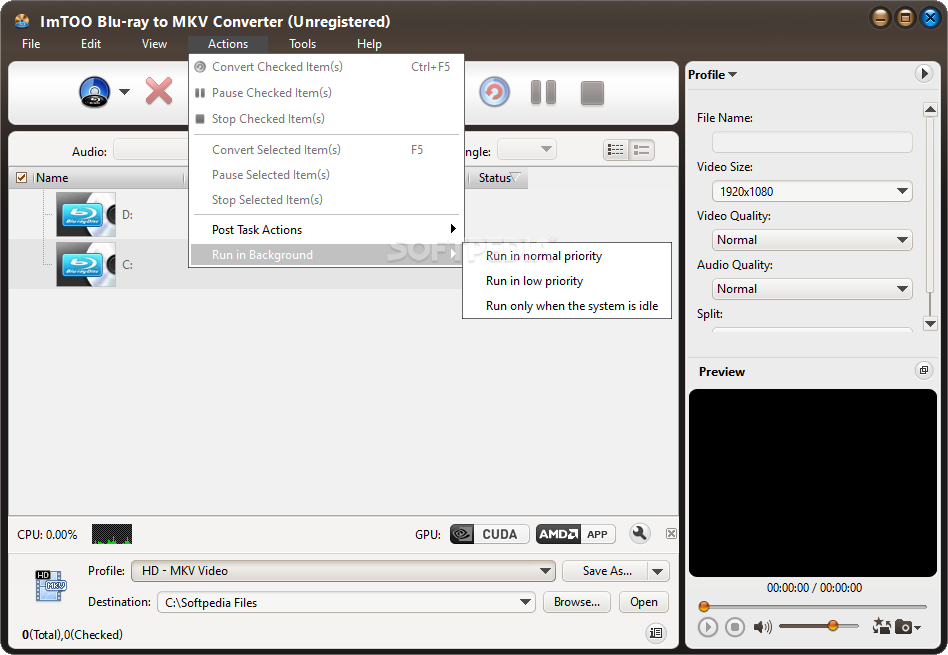Click the log view icon in the status bar
This screenshot has height=655, width=948.
click(656, 633)
